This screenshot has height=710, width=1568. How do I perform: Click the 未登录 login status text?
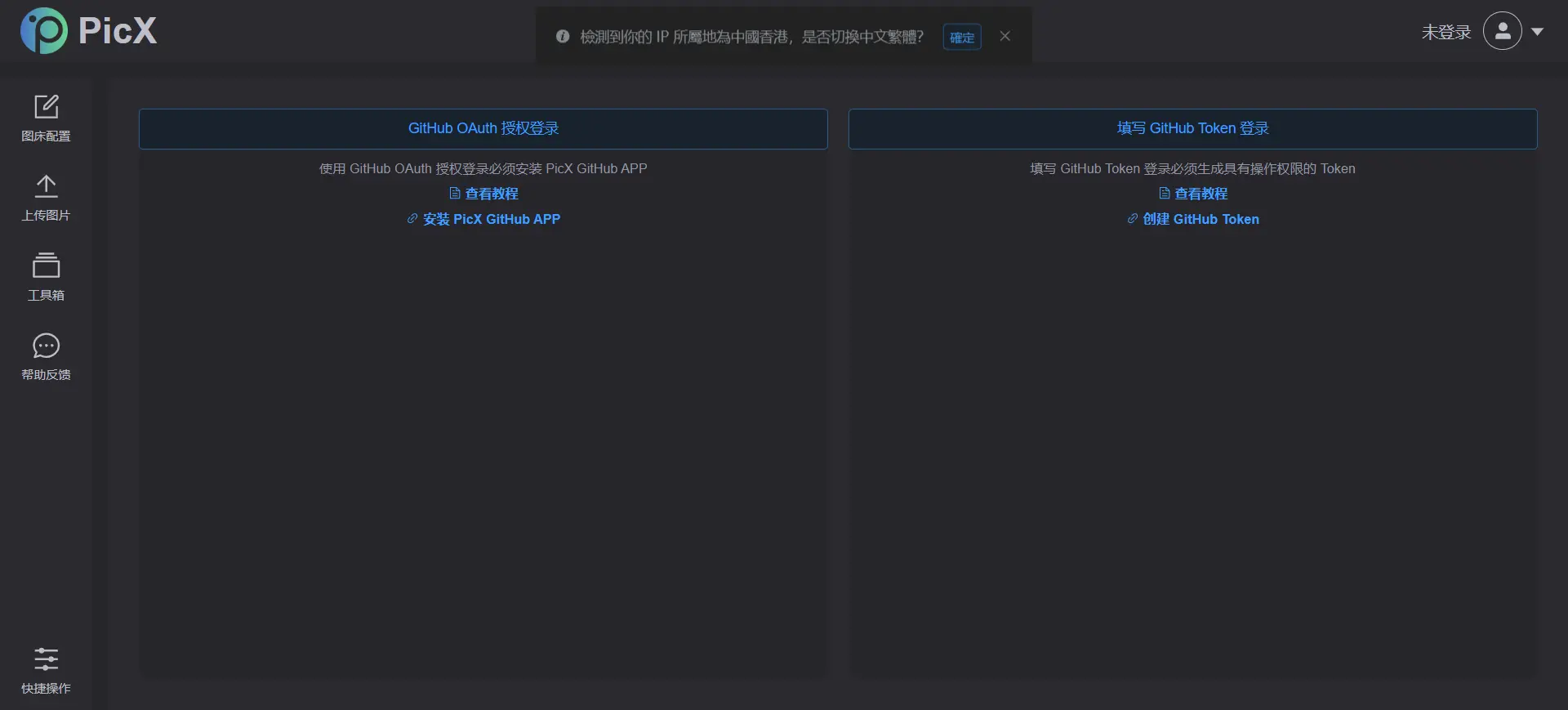coord(1445,32)
